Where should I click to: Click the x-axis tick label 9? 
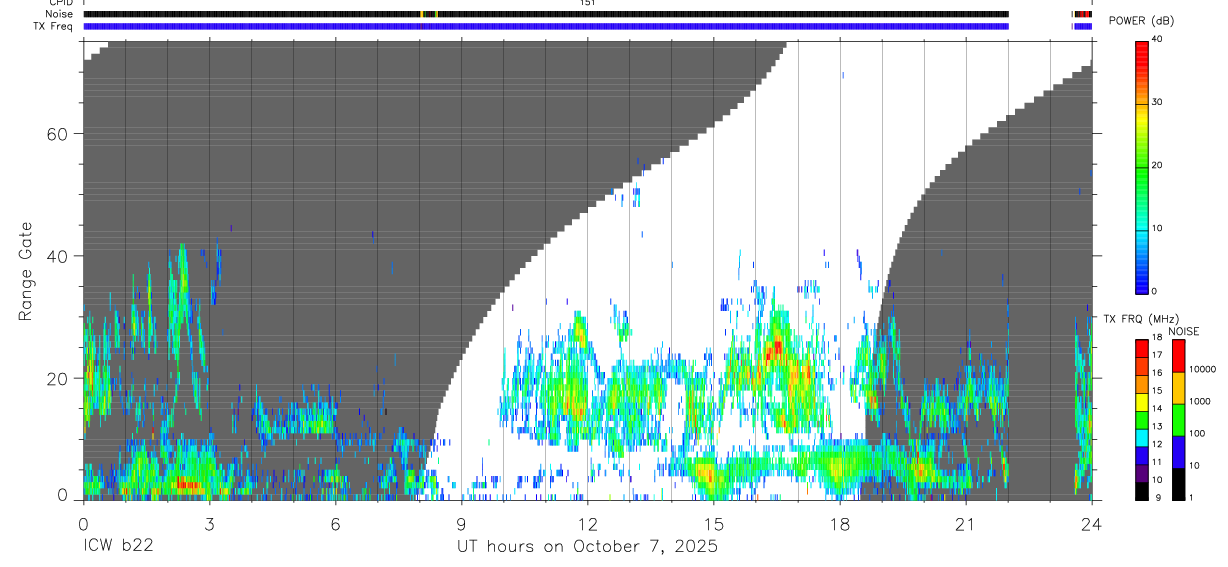click(x=461, y=524)
